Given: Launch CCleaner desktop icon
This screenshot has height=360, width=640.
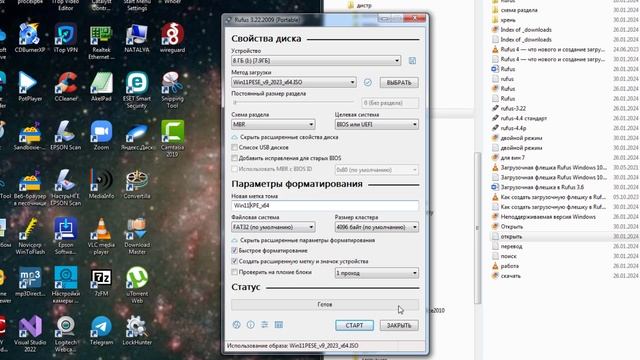Looking at the screenshot, I should [x=66, y=87].
